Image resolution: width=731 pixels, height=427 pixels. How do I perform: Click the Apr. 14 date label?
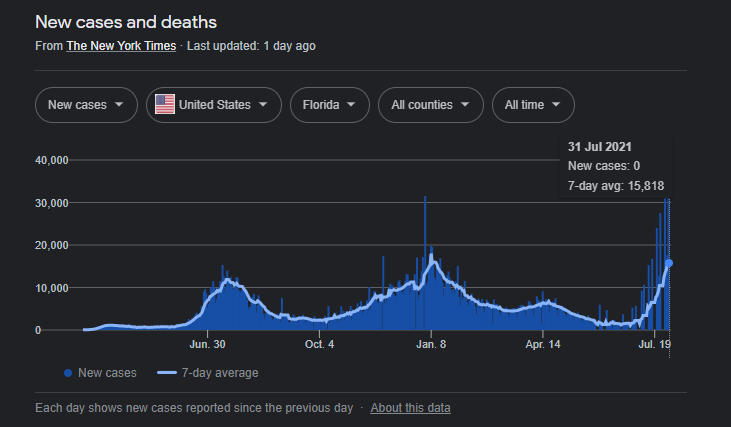(542, 344)
